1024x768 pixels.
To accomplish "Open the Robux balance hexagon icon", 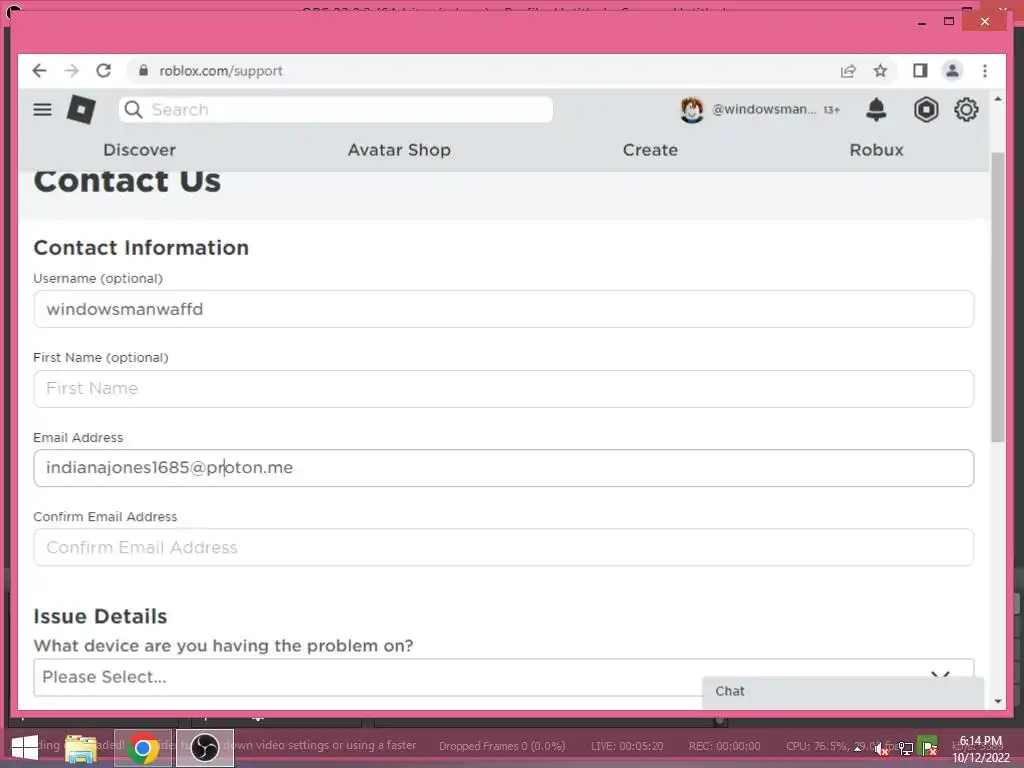I will click(925, 110).
